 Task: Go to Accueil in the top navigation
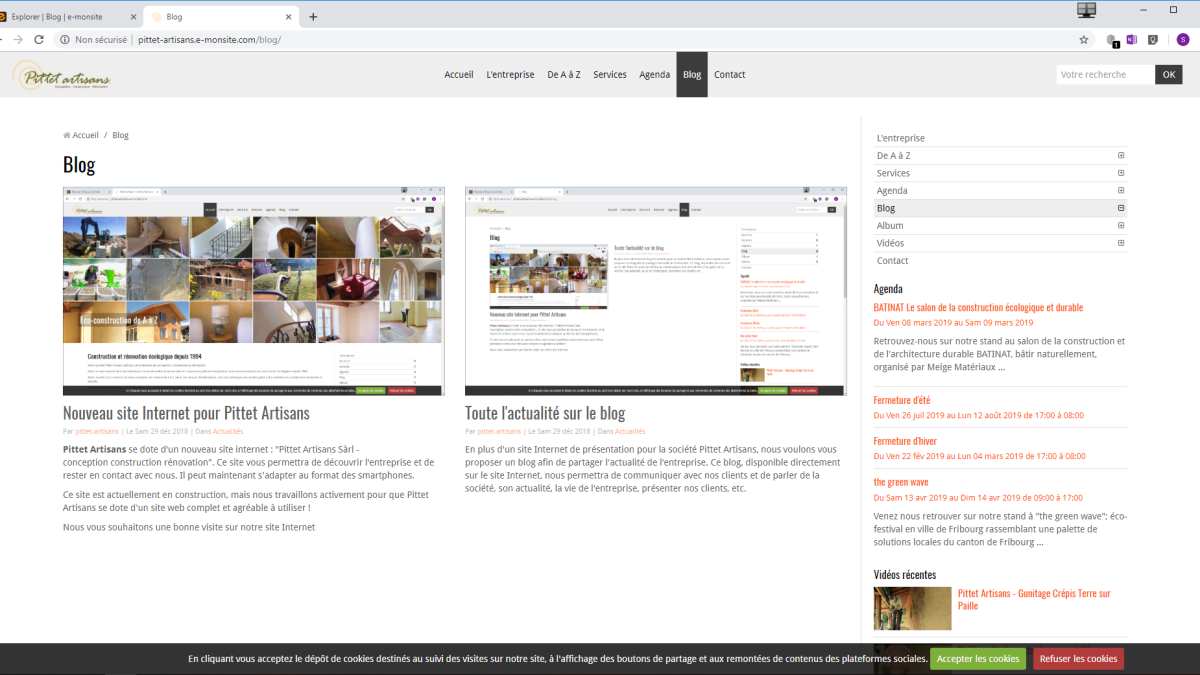[459, 75]
